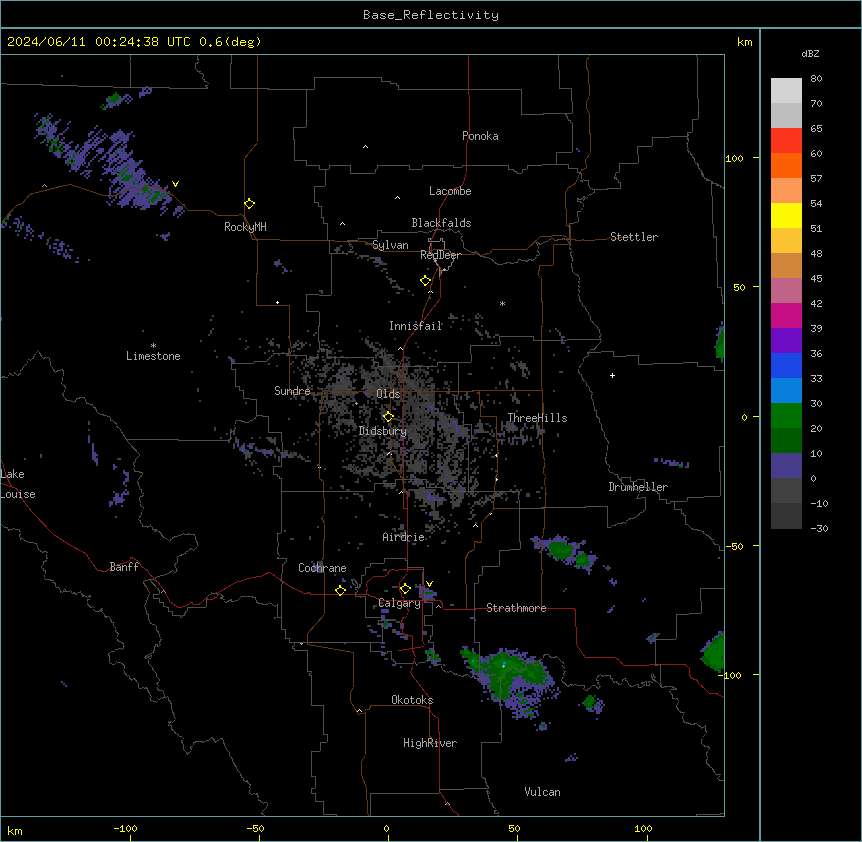Viewport: 862px width, 842px height.
Task: Click the yellow V marker northeast of Calgary
Action: coord(429,584)
